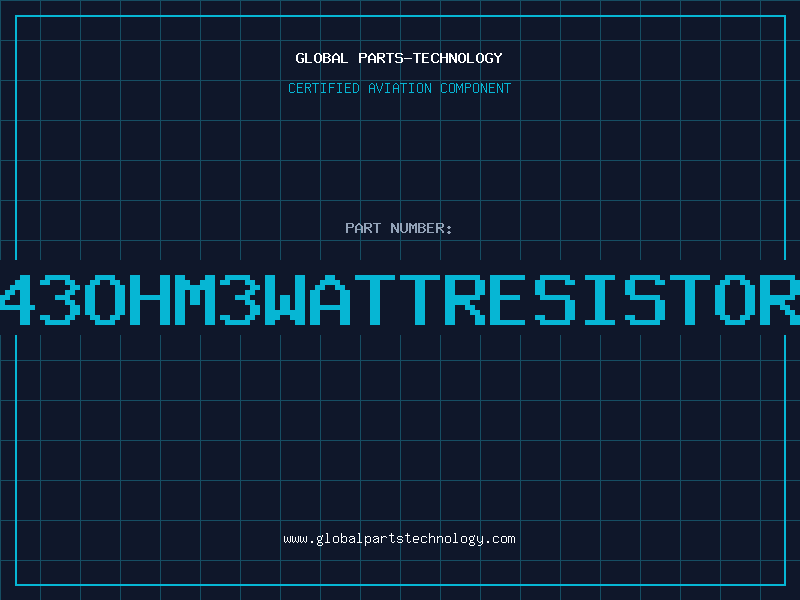This screenshot has height=600, width=800.
Task: Click the RESISTOR portion of part number
Action: coord(622,300)
